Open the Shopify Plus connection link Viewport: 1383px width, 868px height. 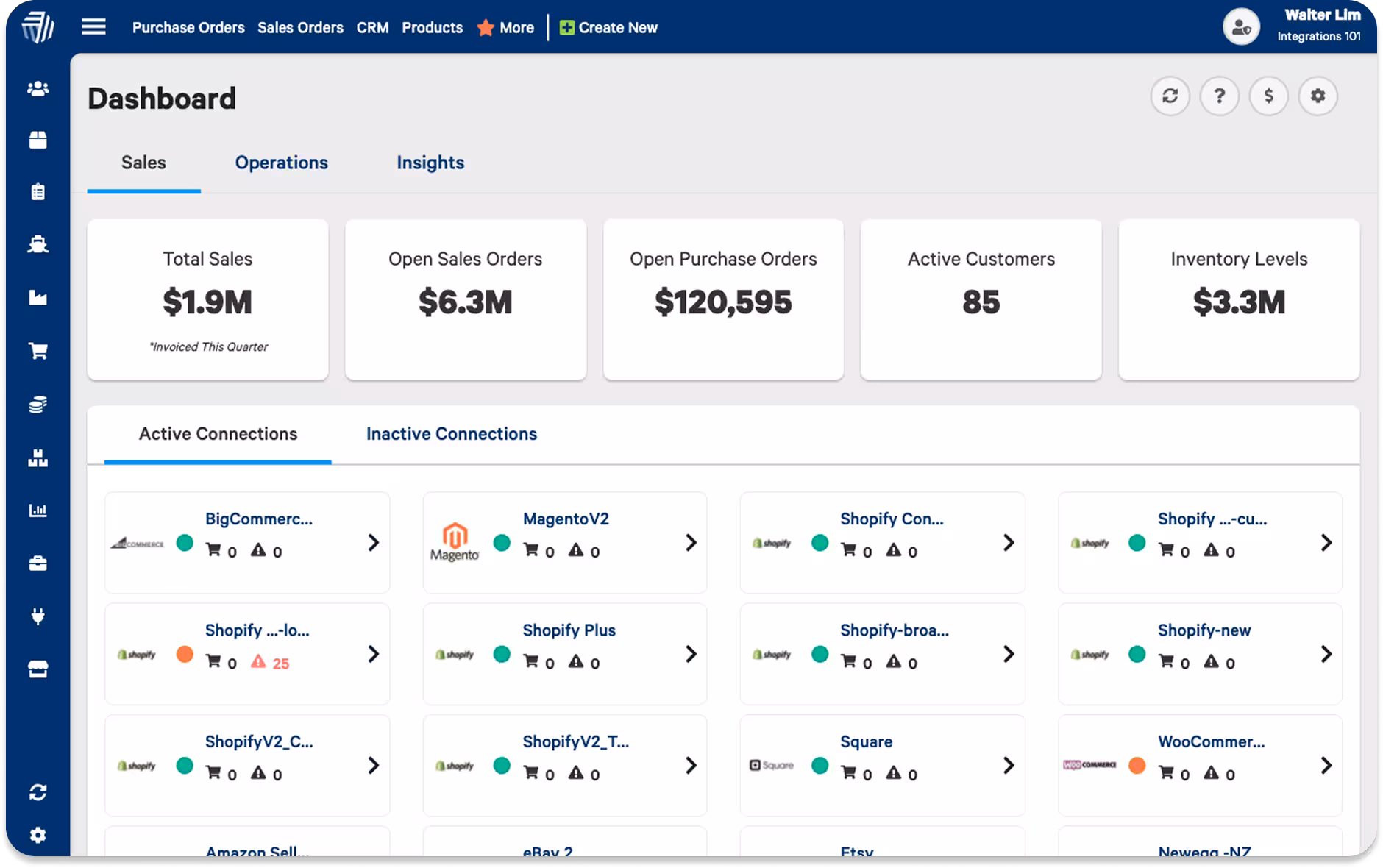pyautogui.click(x=569, y=630)
